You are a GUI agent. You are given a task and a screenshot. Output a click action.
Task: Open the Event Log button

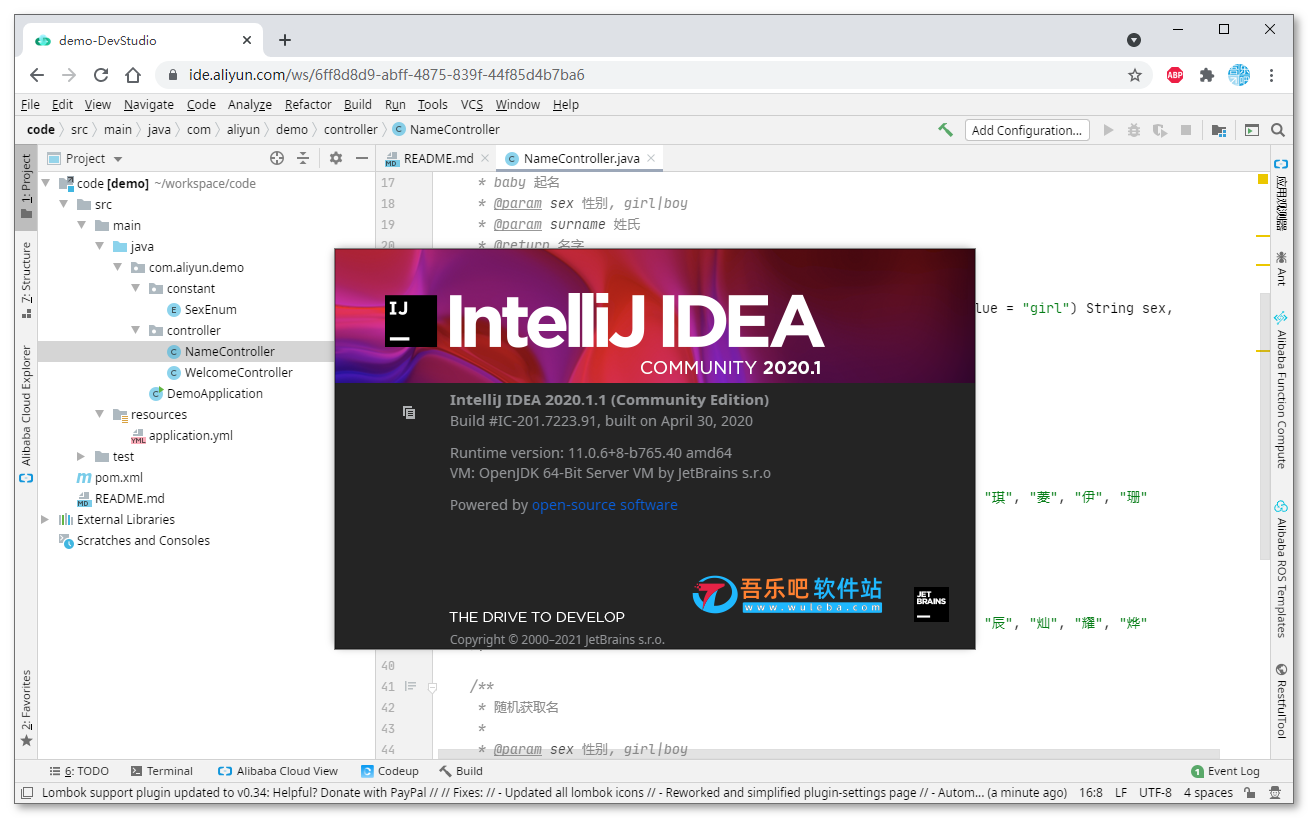tap(1226, 771)
